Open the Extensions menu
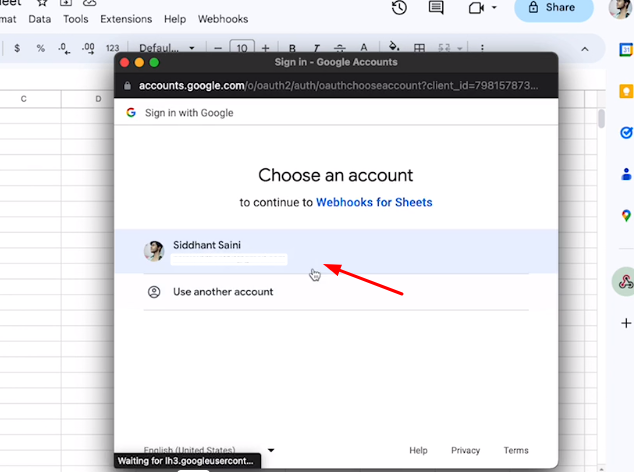634x472 pixels. [126, 19]
